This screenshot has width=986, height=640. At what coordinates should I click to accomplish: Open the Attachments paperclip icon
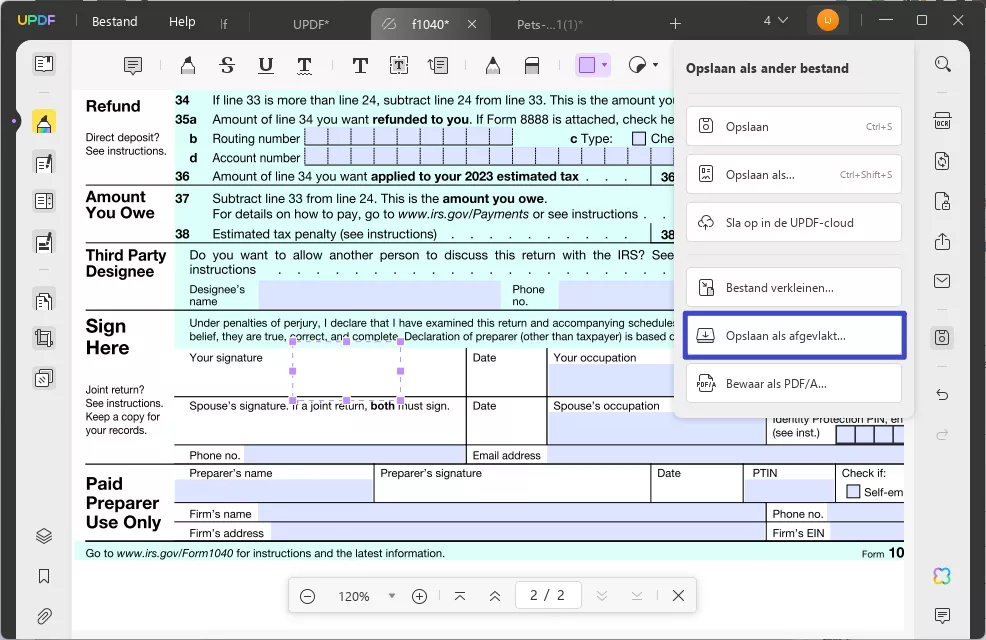(x=44, y=616)
